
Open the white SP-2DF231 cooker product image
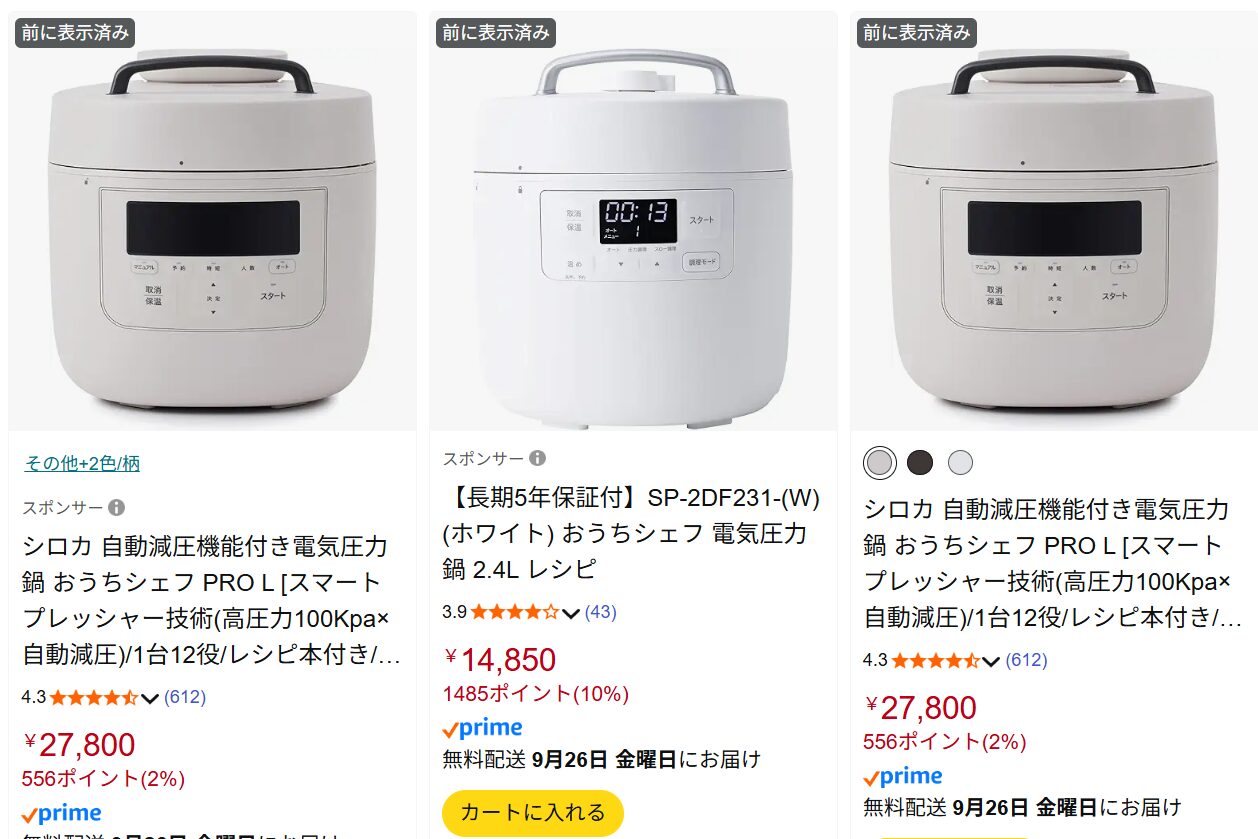633,230
